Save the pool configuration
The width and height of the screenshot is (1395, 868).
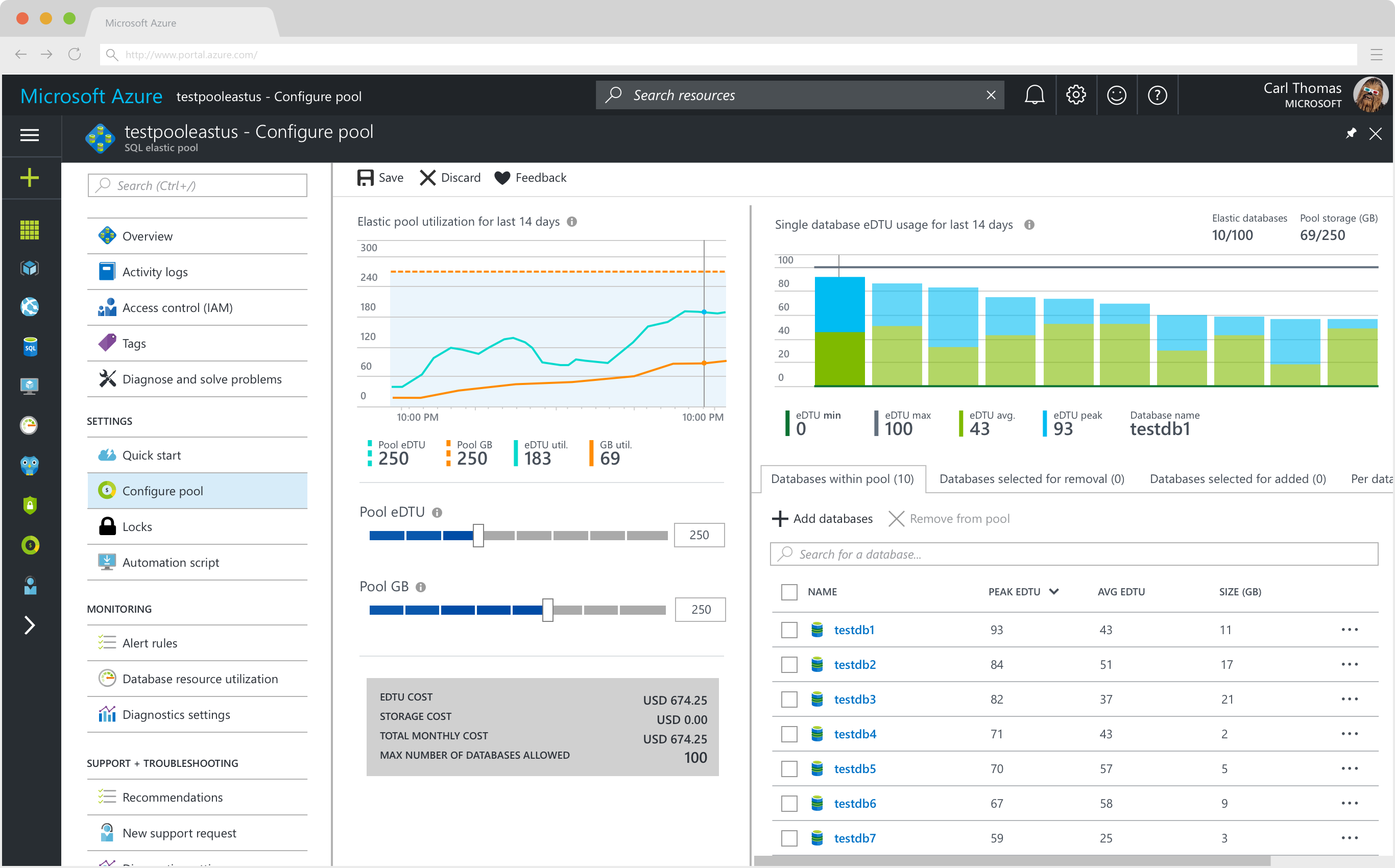(x=380, y=177)
